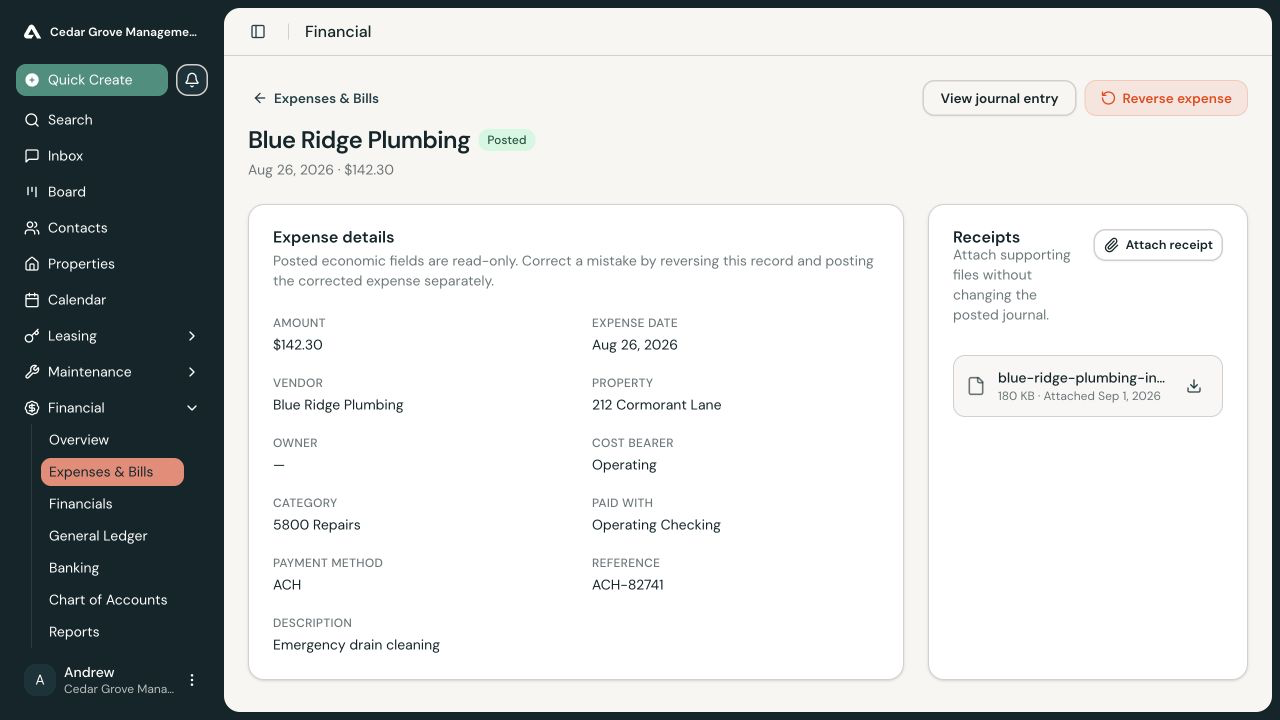Click the Search magnifier icon
Image resolution: width=1280 pixels, height=720 pixels.
click(32, 120)
